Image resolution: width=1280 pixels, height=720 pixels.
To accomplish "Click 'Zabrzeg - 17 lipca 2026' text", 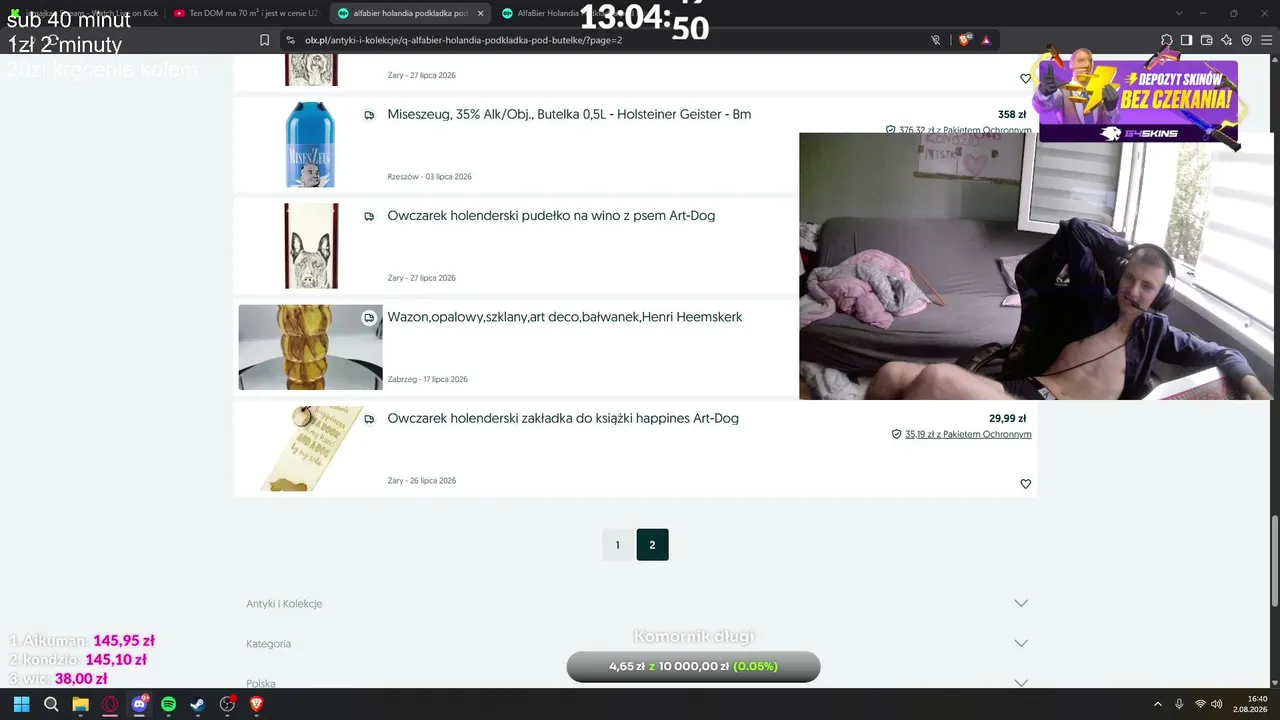I will (427, 379).
